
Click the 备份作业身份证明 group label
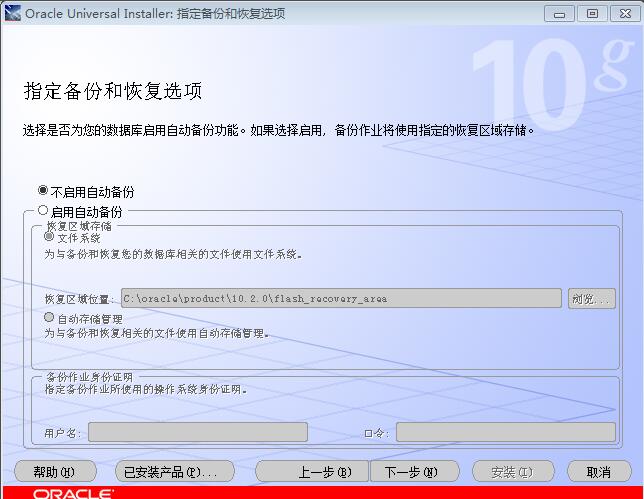click(89, 377)
